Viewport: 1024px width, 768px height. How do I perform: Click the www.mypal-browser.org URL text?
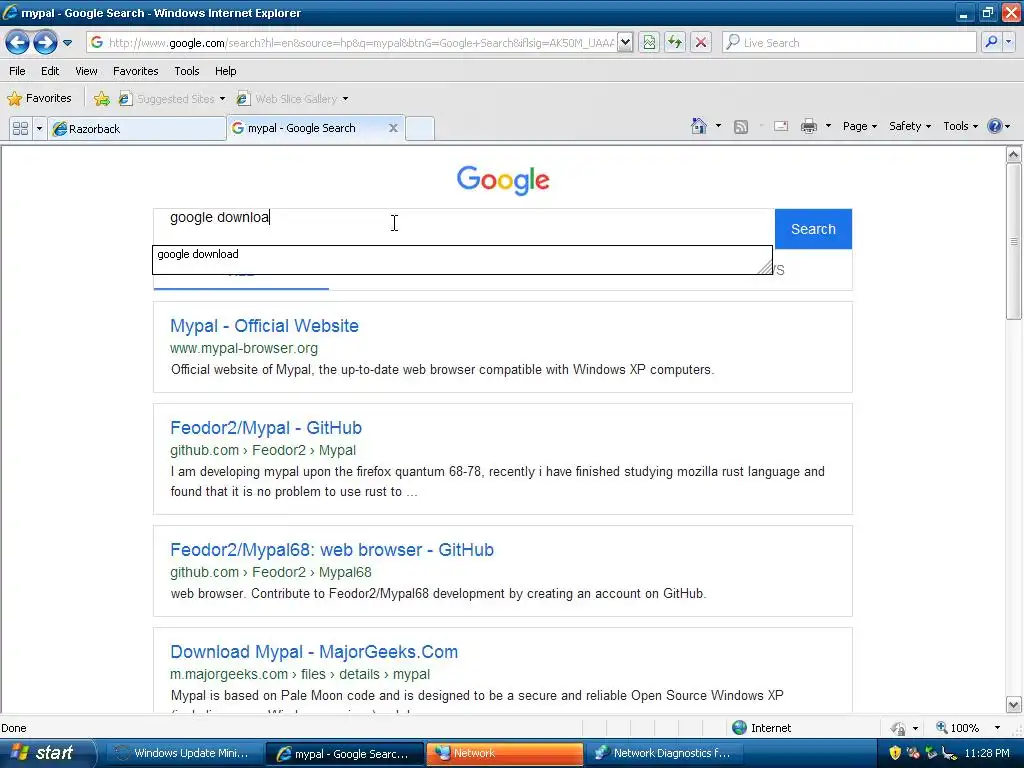(x=244, y=348)
